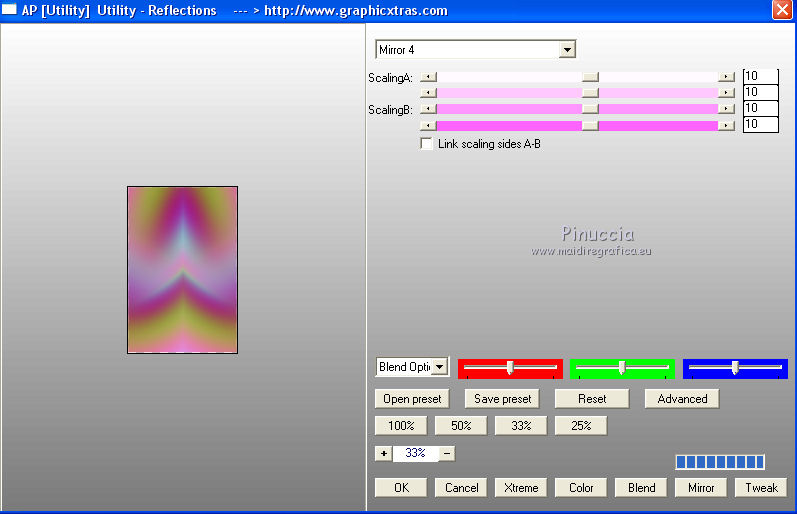The width and height of the screenshot is (797, 514).
Task: Click the minus zoom-out button
Action: [447, 453]
